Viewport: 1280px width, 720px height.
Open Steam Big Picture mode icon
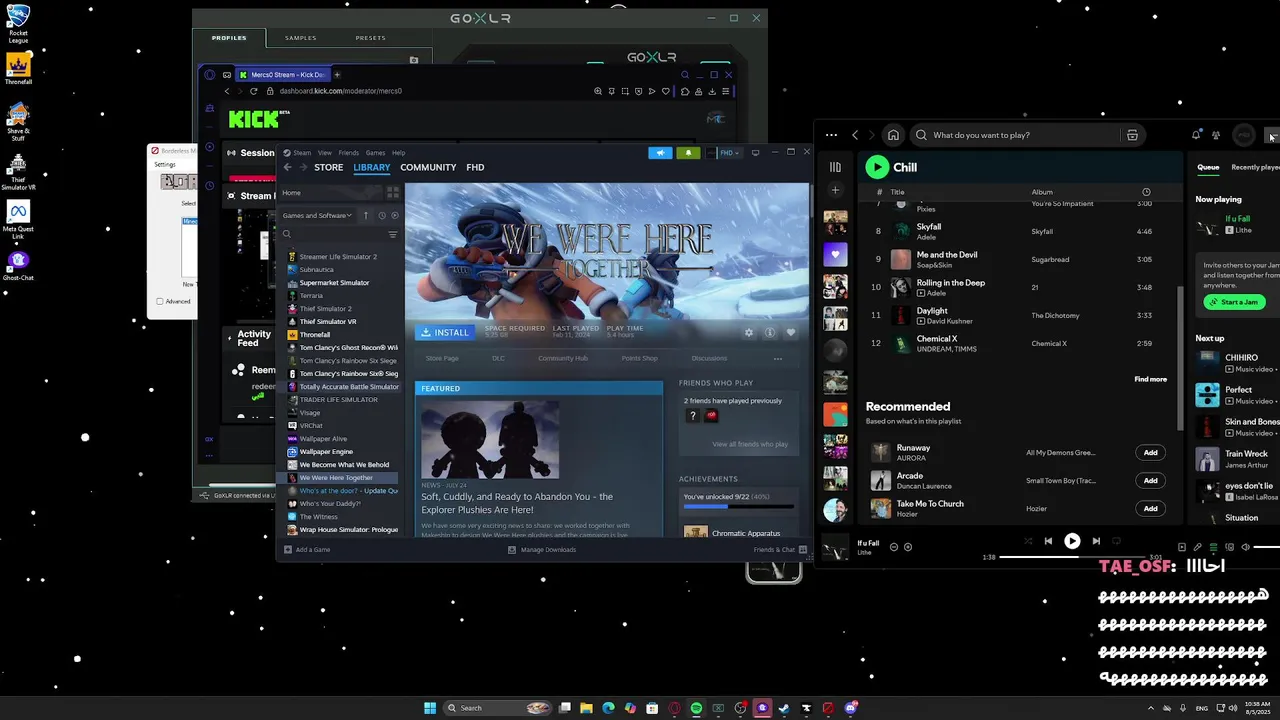coord(755,153)
